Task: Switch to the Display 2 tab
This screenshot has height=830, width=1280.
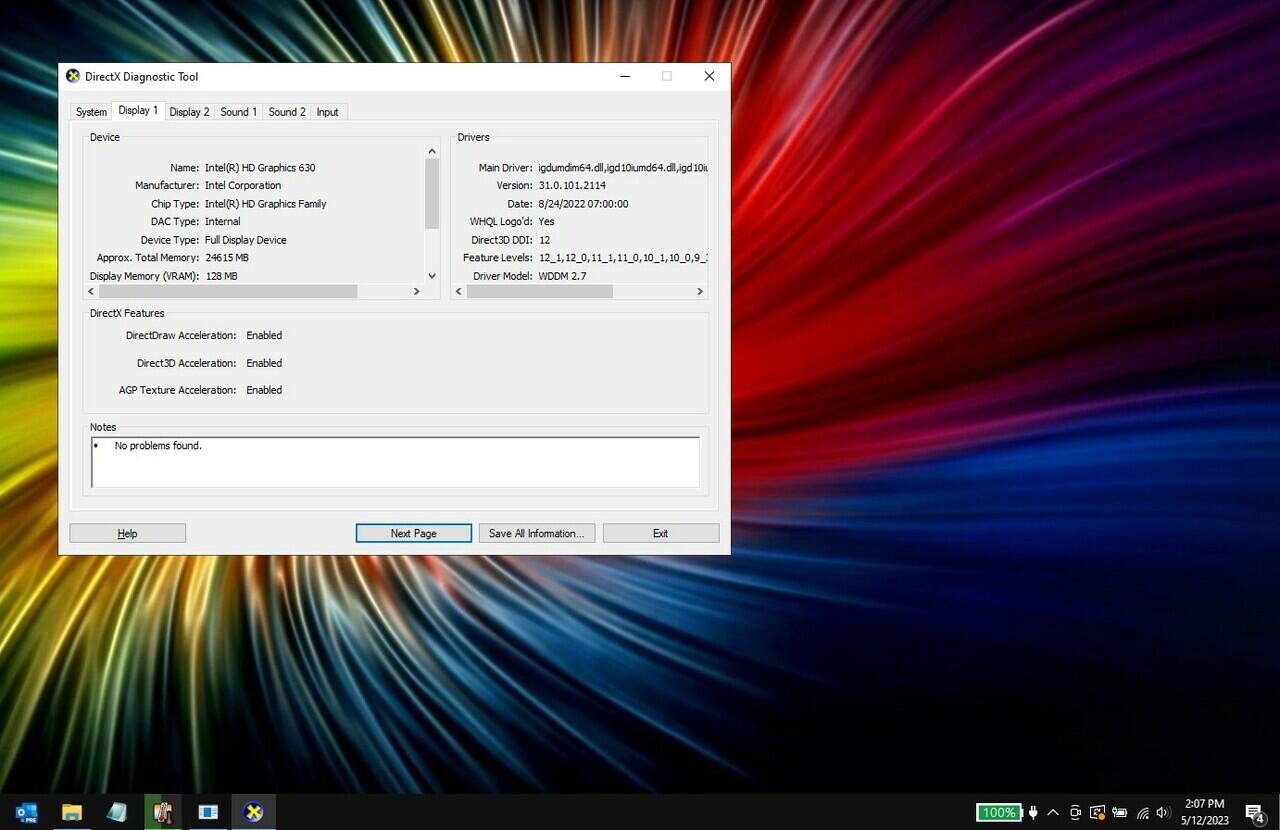Action: [189, 112]
